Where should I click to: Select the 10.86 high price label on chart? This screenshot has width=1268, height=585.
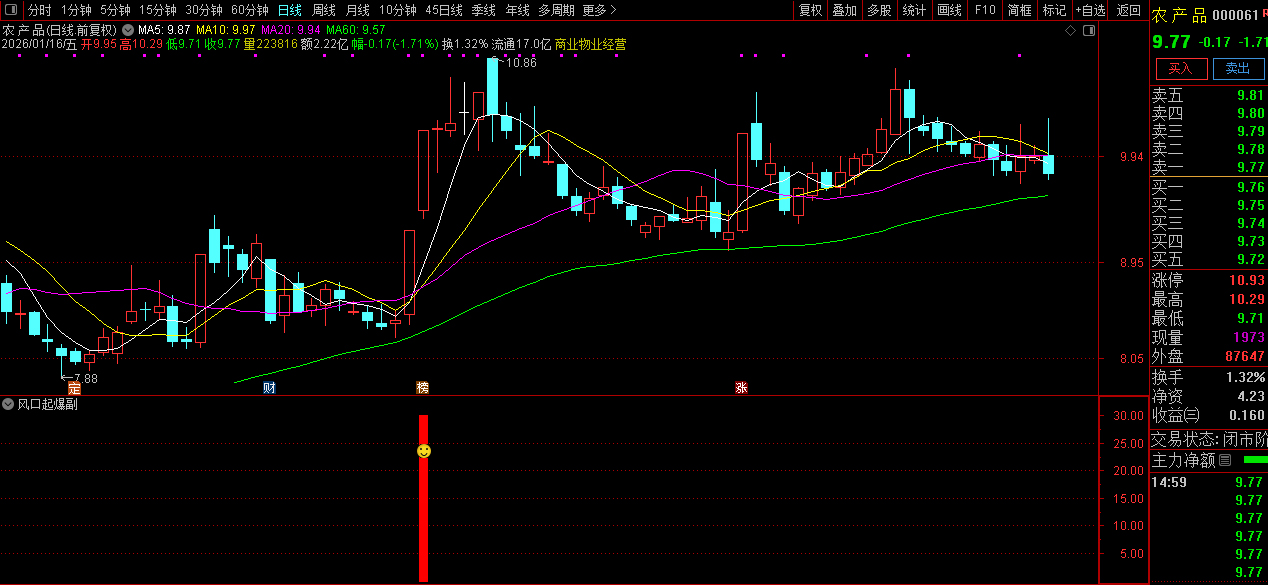coord(521,63)
